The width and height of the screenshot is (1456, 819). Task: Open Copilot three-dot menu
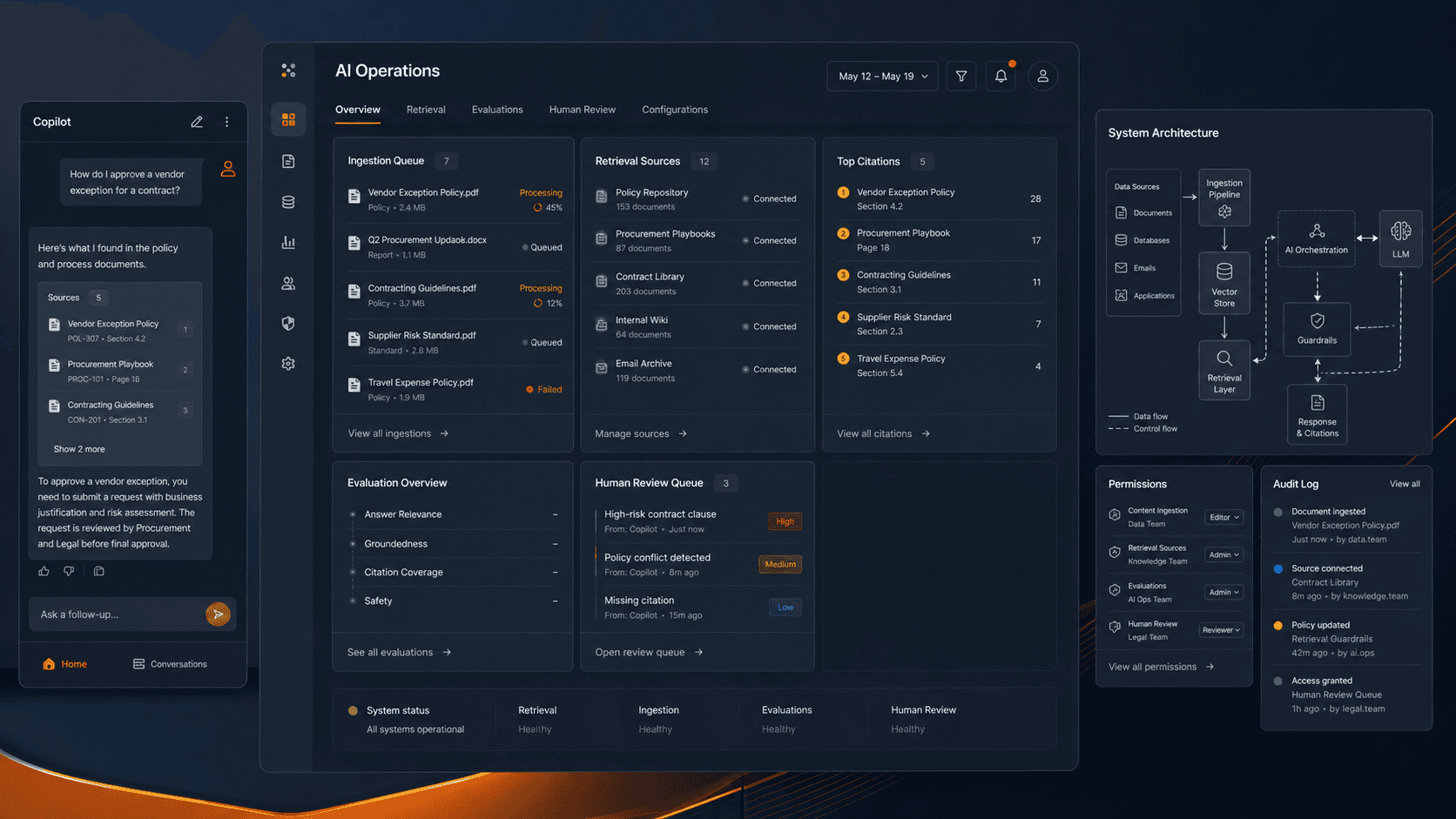(227, 122)
